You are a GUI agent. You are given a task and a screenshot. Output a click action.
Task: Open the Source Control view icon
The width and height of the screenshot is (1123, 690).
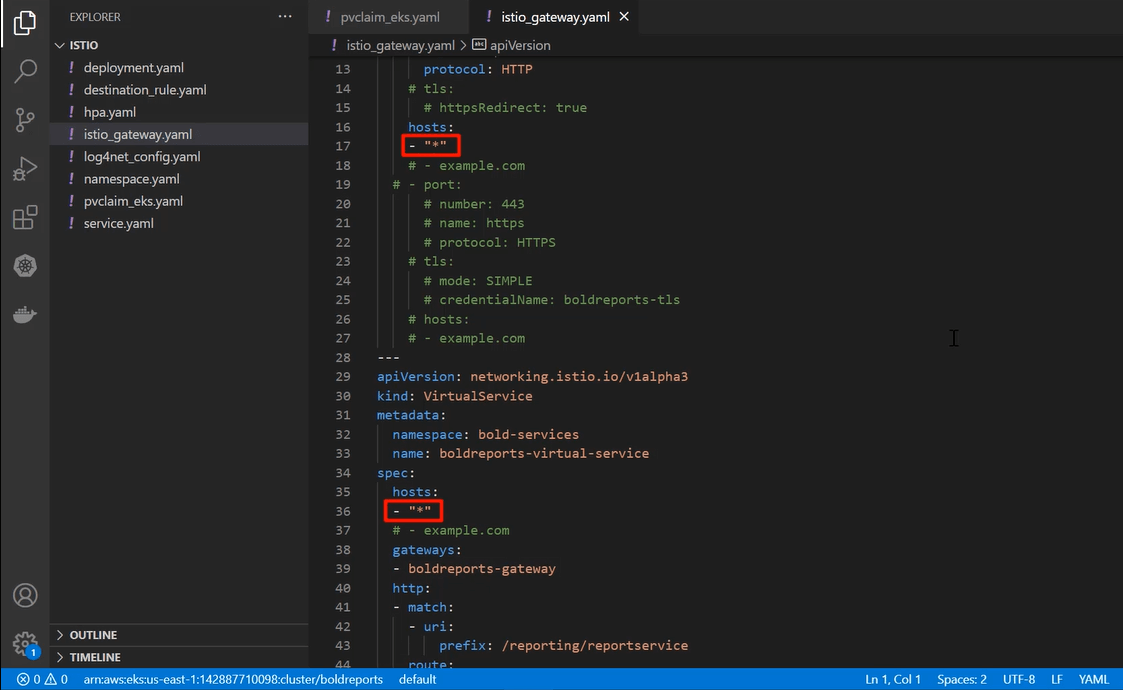click(25, 120)
